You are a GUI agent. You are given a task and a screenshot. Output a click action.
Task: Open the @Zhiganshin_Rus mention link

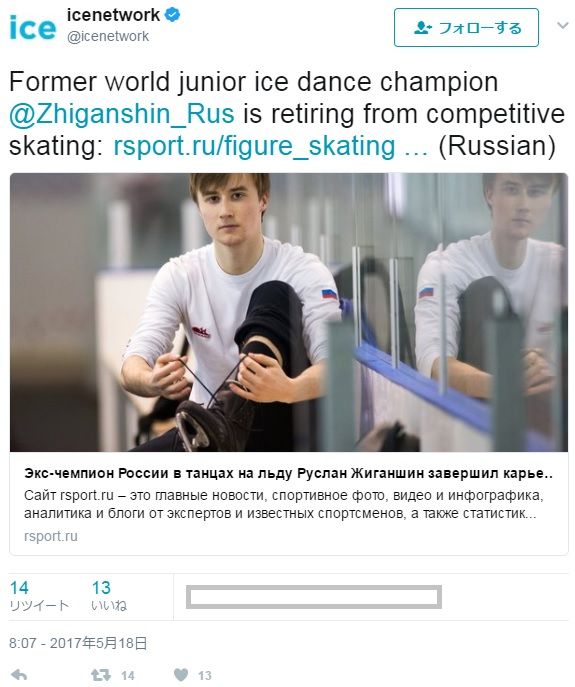point(122,113)
